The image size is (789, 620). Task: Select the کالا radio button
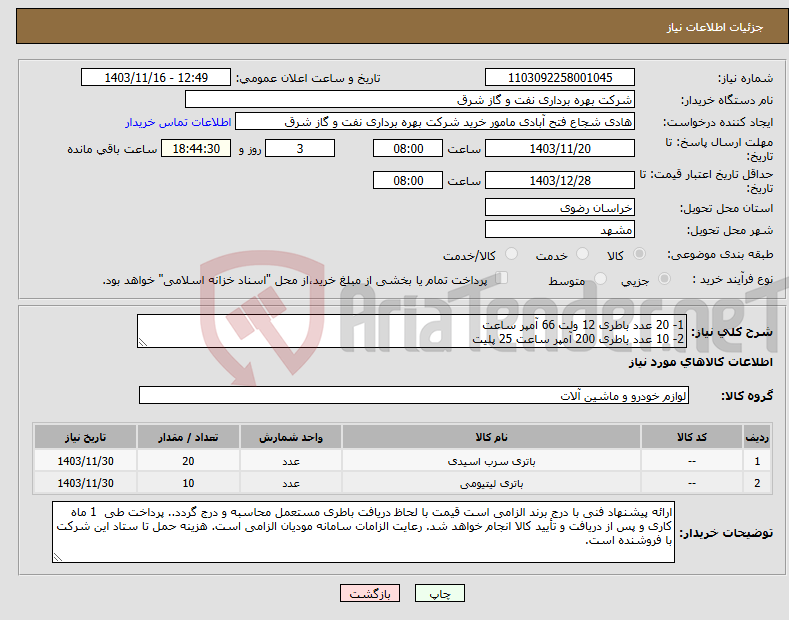[639, 254]
